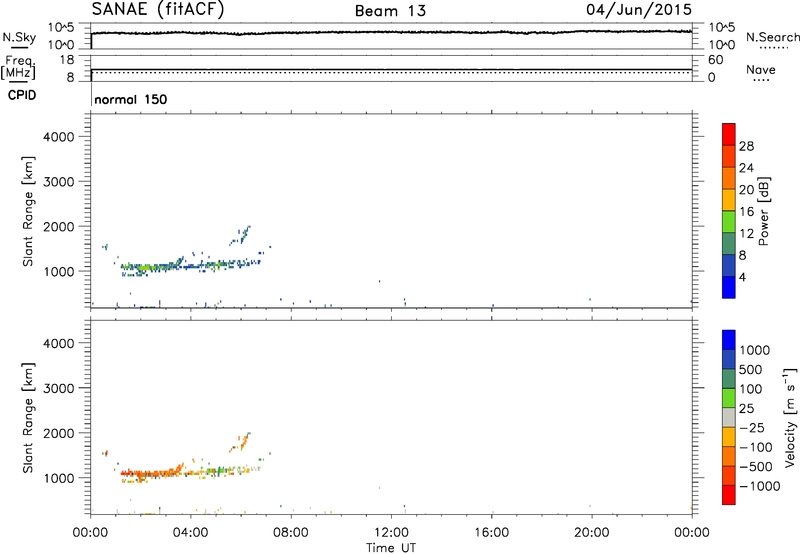Click the Nave legend label

point(761,70)
